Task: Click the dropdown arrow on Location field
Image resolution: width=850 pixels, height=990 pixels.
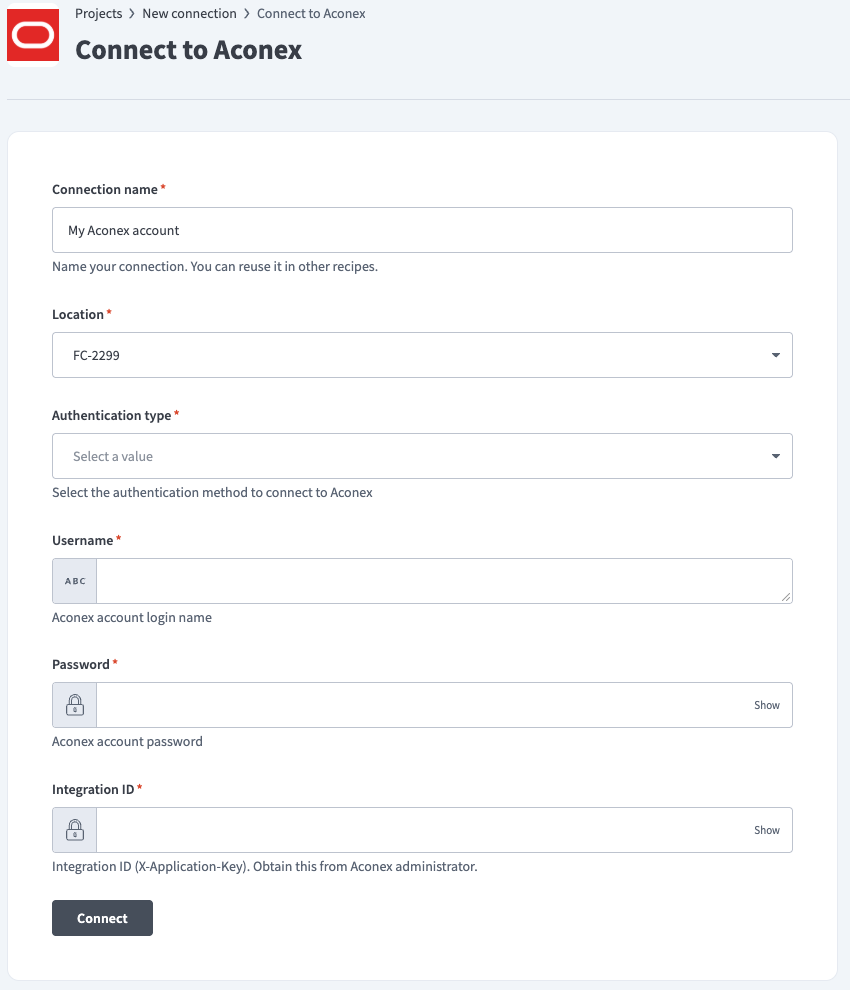Action: point(775,354)
